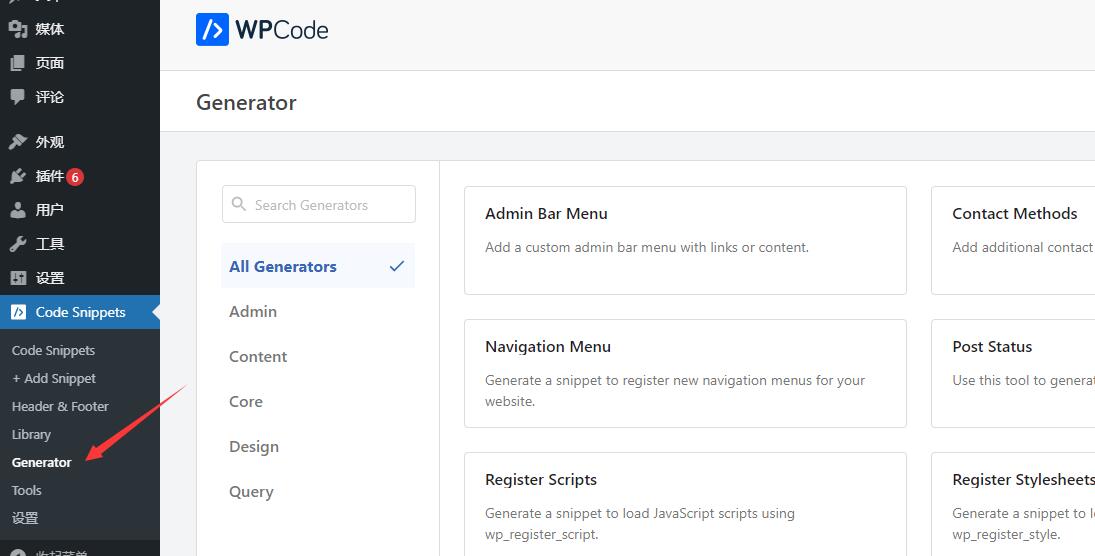Click the plugins update badge showing 6
The image size is (1095, 556).
click(75, 177)
